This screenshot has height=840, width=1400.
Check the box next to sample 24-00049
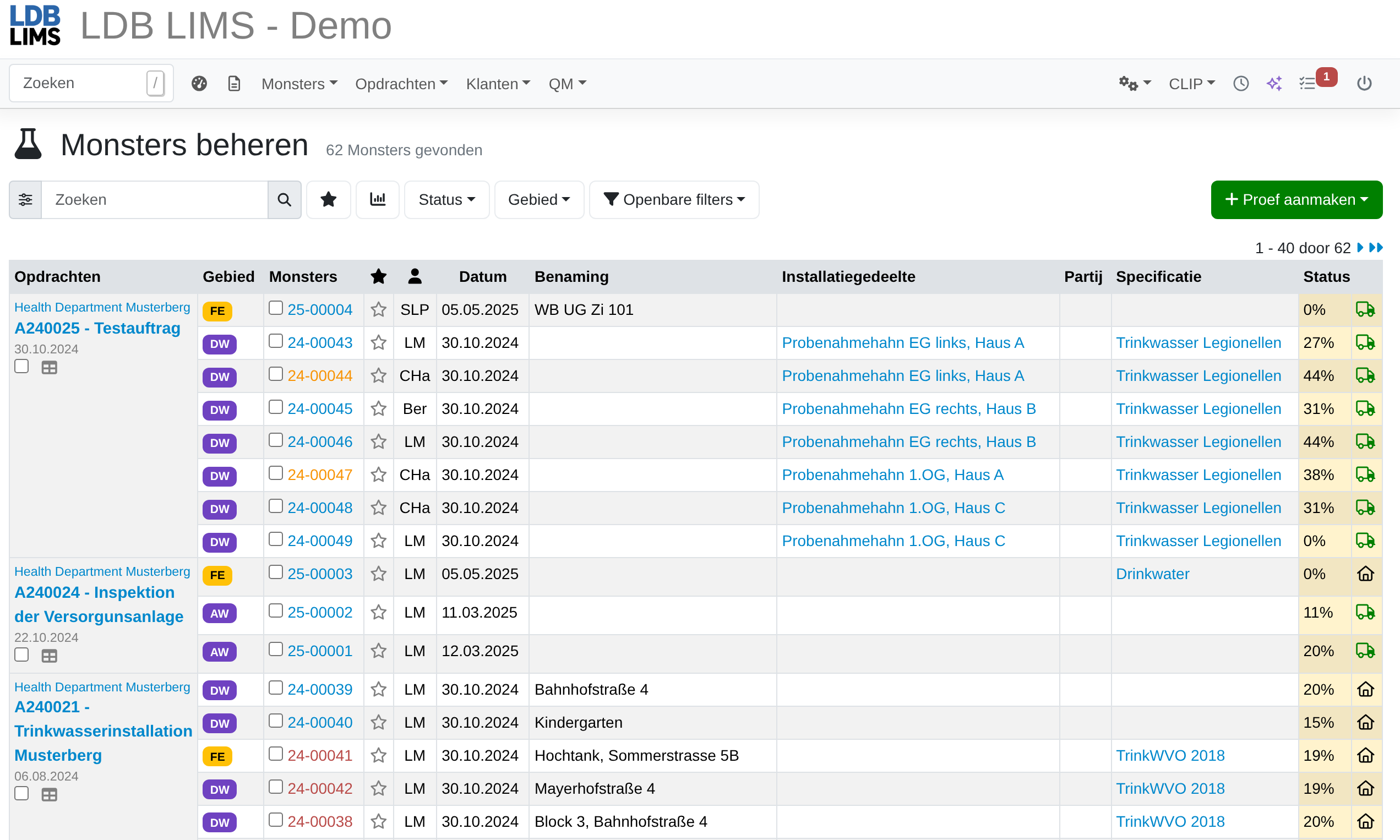276,539
